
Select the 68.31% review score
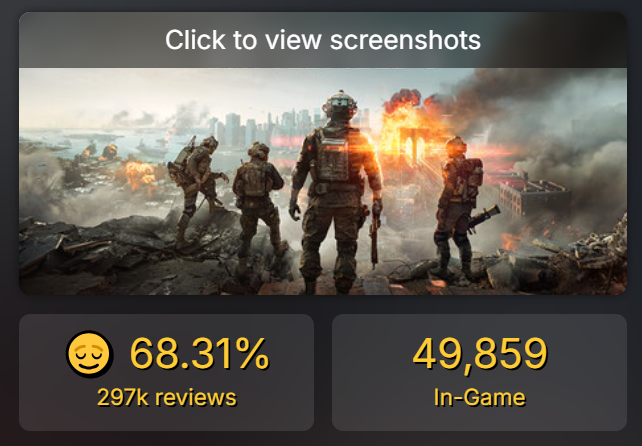pyautogui.click(x=199, y=353)
